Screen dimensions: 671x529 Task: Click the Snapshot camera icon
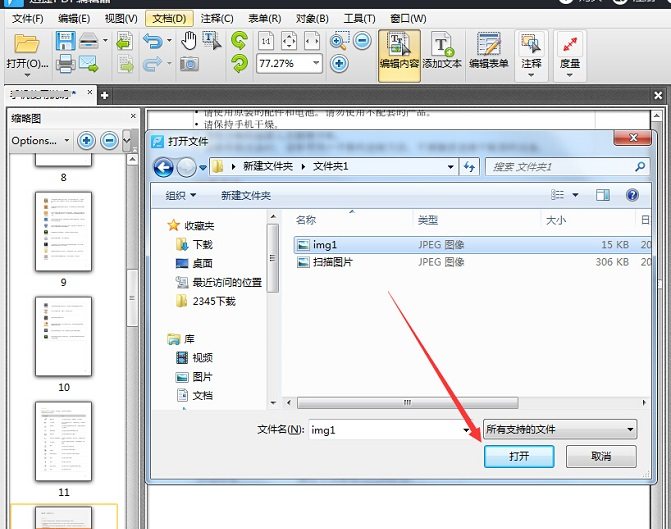pos(189,64)
